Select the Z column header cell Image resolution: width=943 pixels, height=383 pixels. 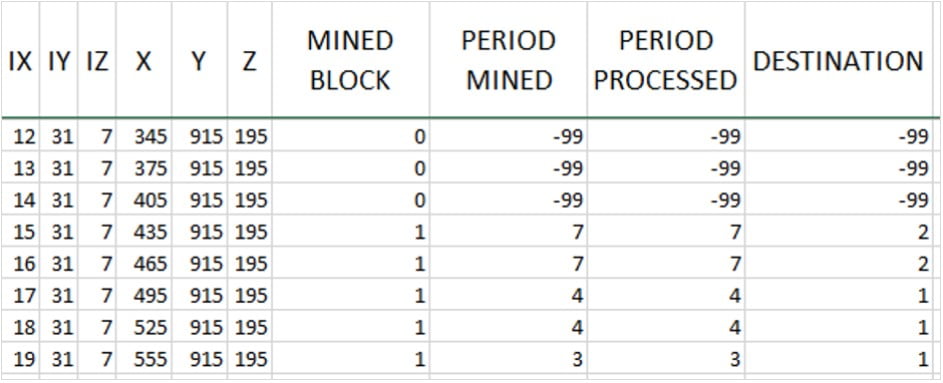coord(250,60)
